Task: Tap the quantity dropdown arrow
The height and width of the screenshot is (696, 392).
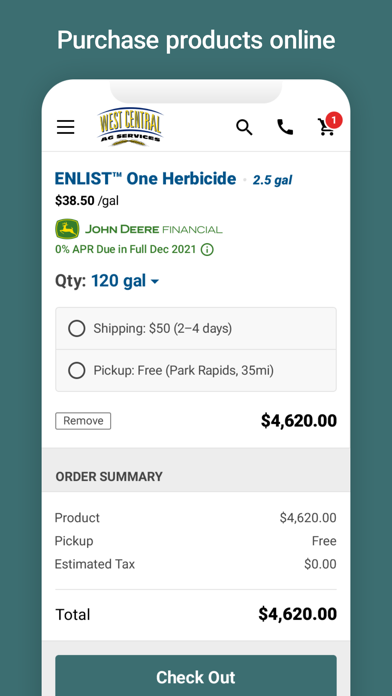Action: click(x=155, y=281)
